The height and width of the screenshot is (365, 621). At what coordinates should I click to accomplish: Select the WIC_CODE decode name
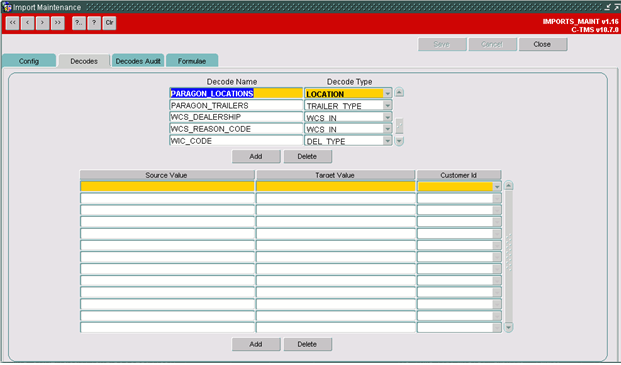236,141
